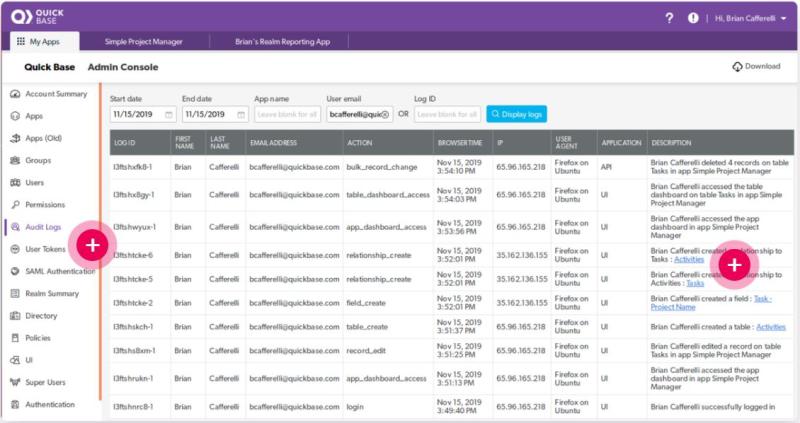The height and width of the screenshot is (423, 800).
Task: Click the Display logs button
Action: pos(516,114)
